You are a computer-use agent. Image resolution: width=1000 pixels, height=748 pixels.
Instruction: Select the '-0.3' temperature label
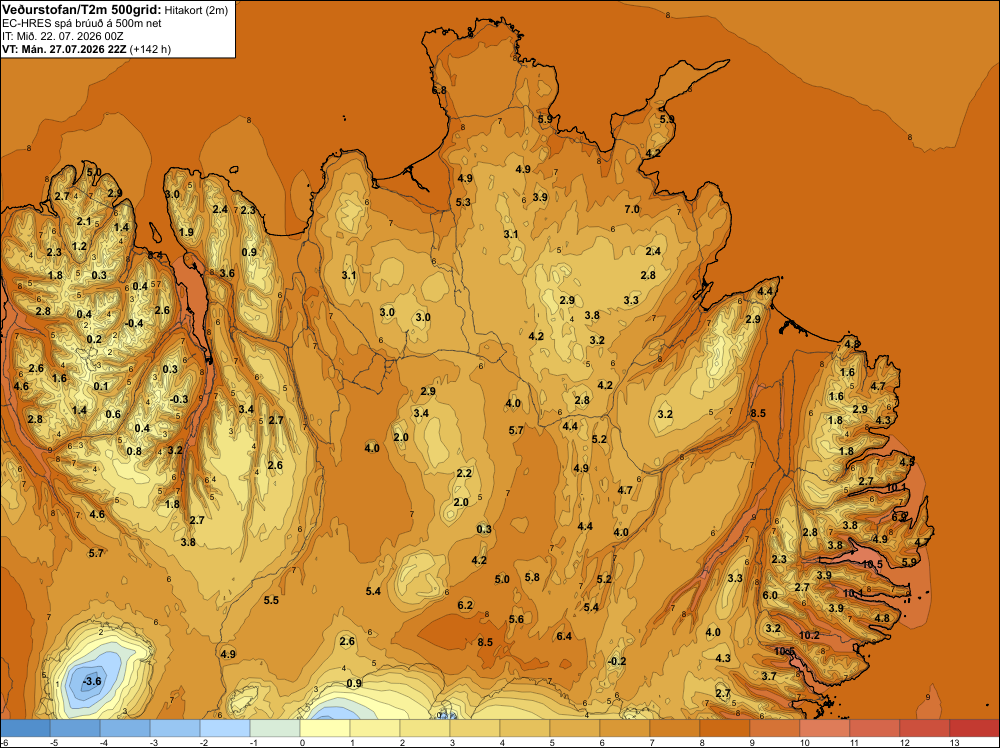(179, 399)
